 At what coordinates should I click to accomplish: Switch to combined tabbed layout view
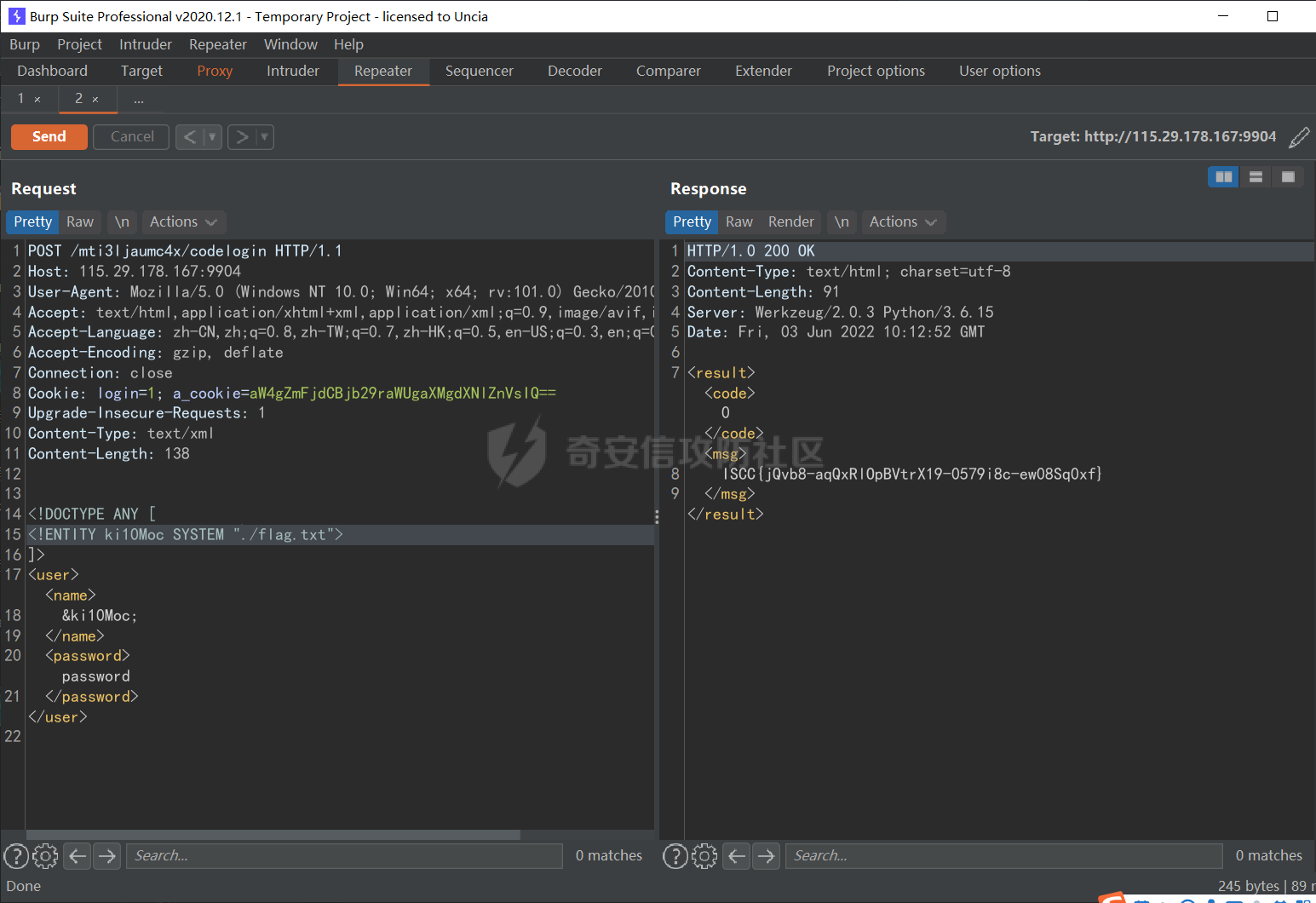1288,176
